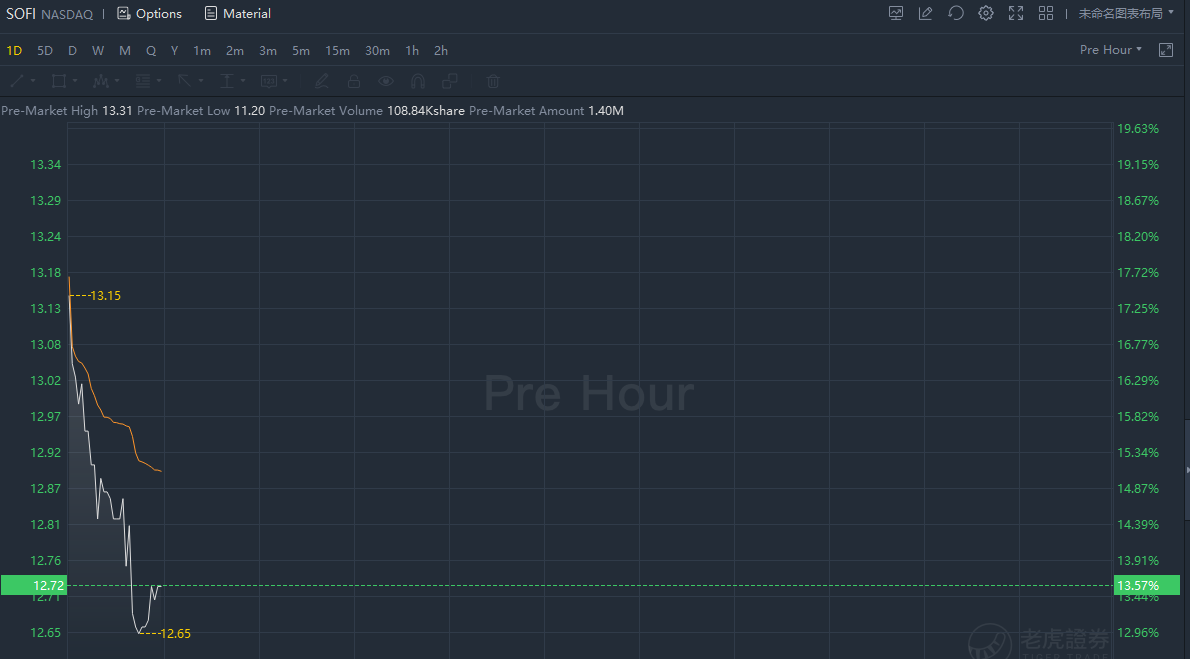Select the 123 text annotation tool
Viewport: 1190px width, 659px height.
[x=269, y=80]
